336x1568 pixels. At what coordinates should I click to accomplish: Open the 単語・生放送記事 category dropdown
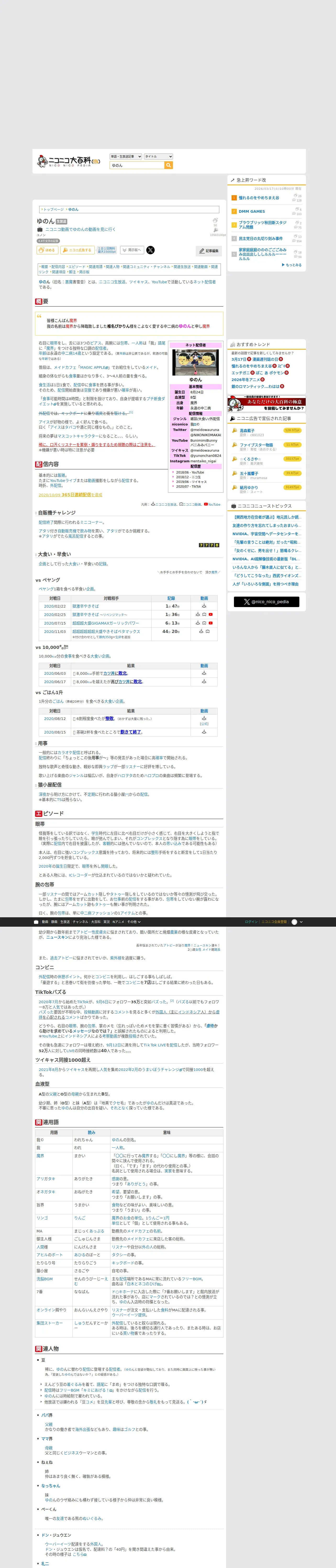pos(126,157)
